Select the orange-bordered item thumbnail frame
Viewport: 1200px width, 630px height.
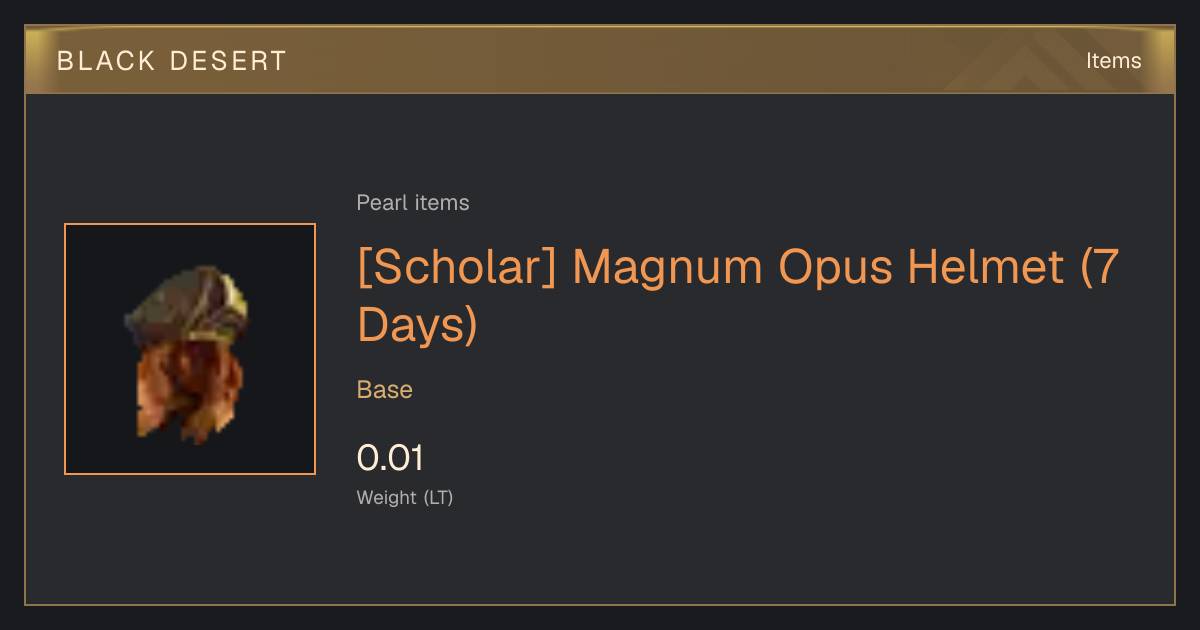pyautogui.click(x=190, y=349)
